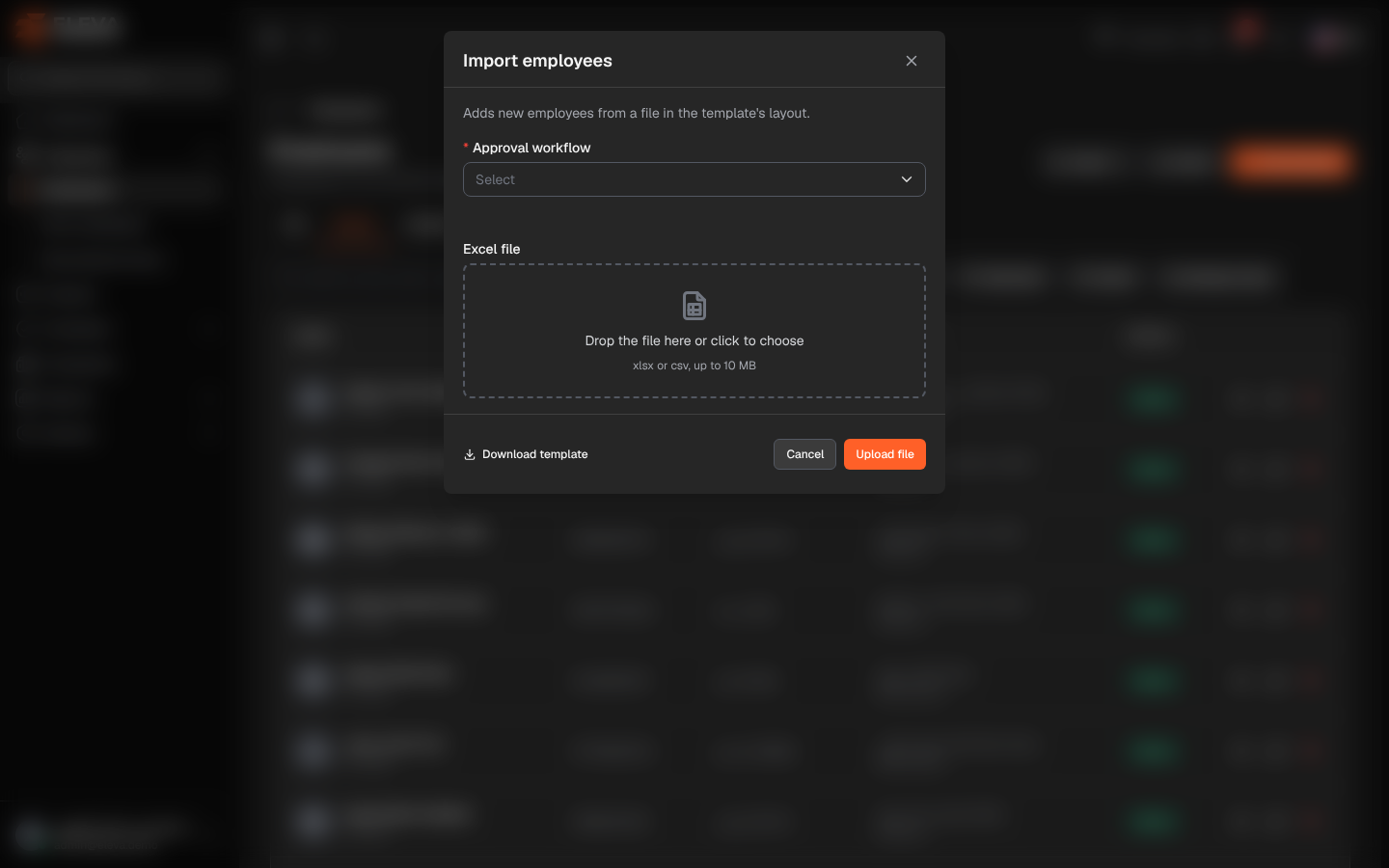Click the Download template link

pyautogui.click(x=526, y=454)
